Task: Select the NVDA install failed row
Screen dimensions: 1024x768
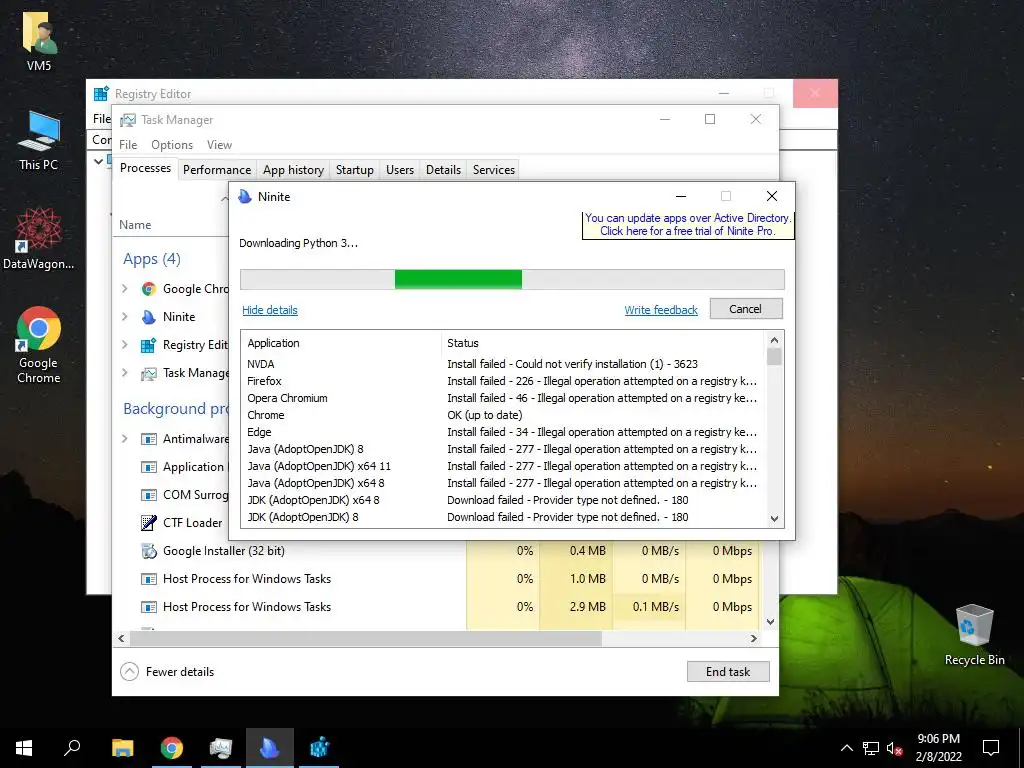Action: 503,364
